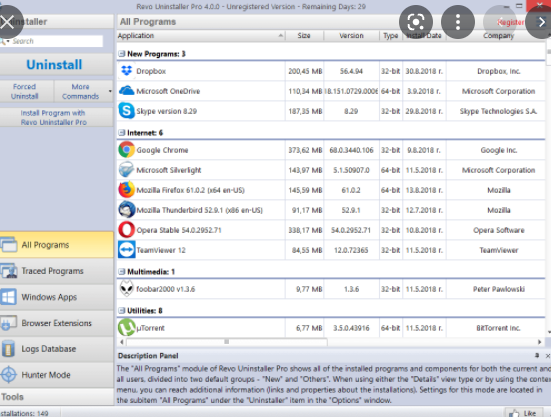Click the Microsoft OneDrive cloud icon
551x417 pixels.
(x=127, y=91)
